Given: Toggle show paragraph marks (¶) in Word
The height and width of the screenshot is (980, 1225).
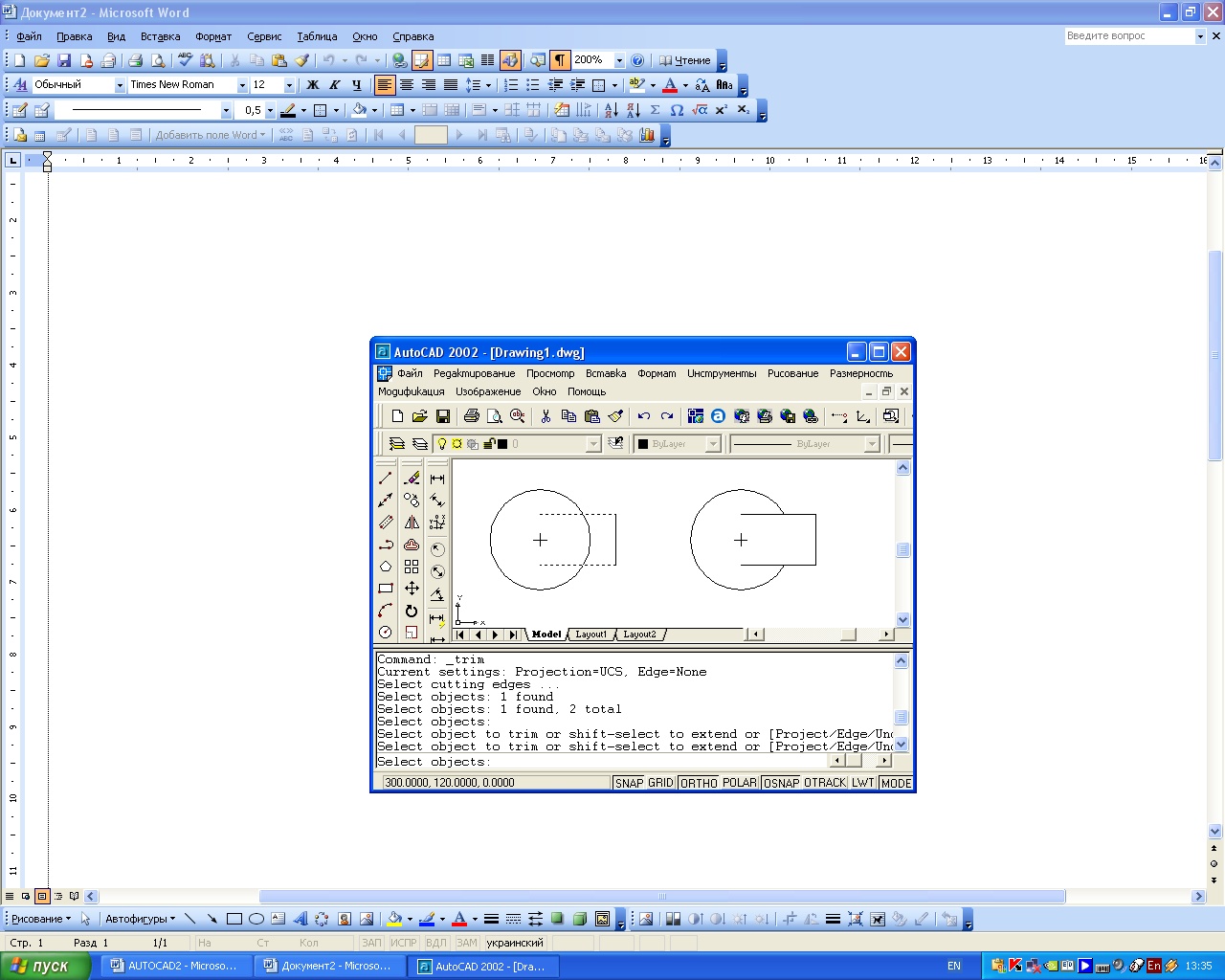Looking at the screenshot, I should point(560,60).
